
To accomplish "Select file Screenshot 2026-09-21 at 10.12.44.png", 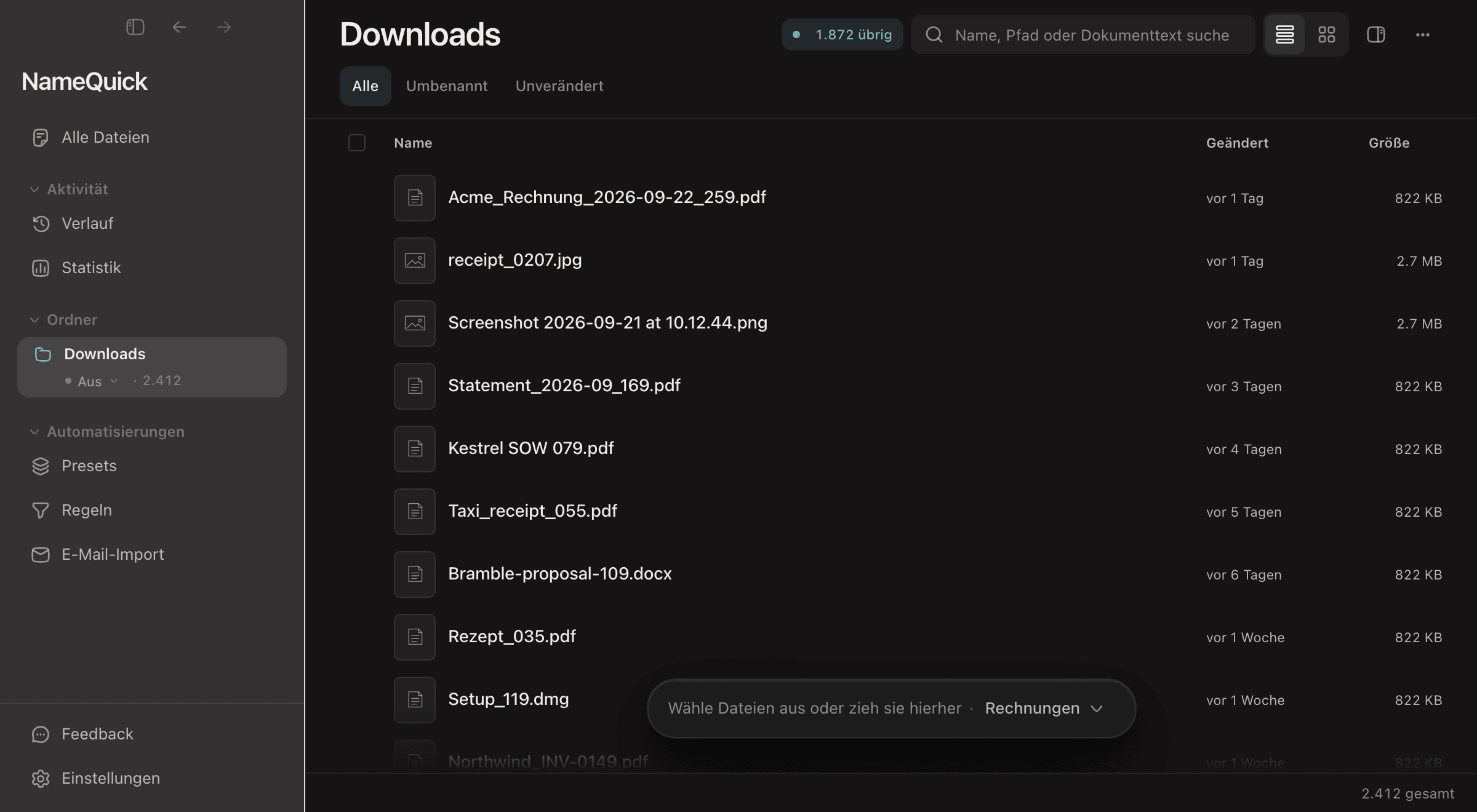I will (607, 323).
